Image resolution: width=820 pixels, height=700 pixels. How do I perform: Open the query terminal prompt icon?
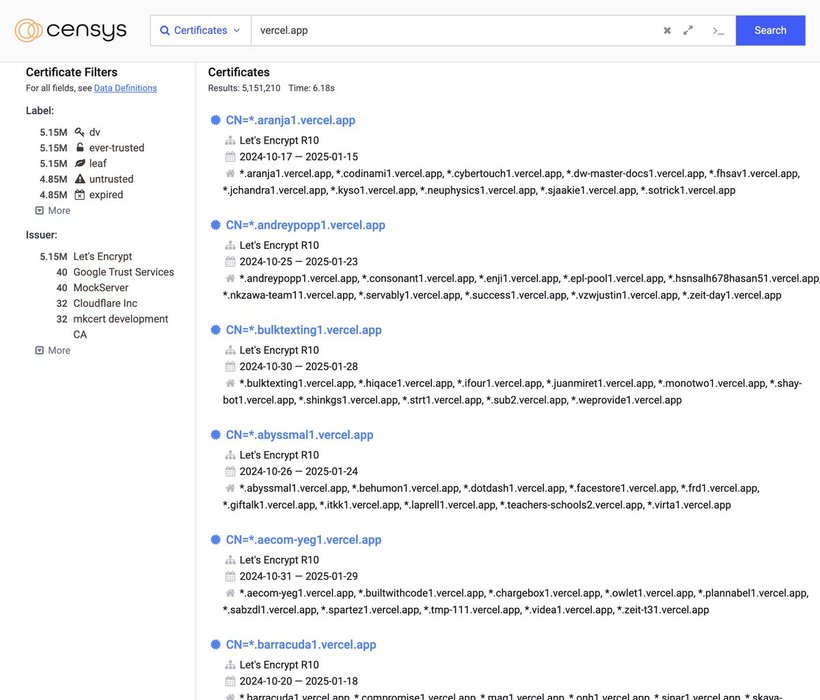[x=718, y=31]
